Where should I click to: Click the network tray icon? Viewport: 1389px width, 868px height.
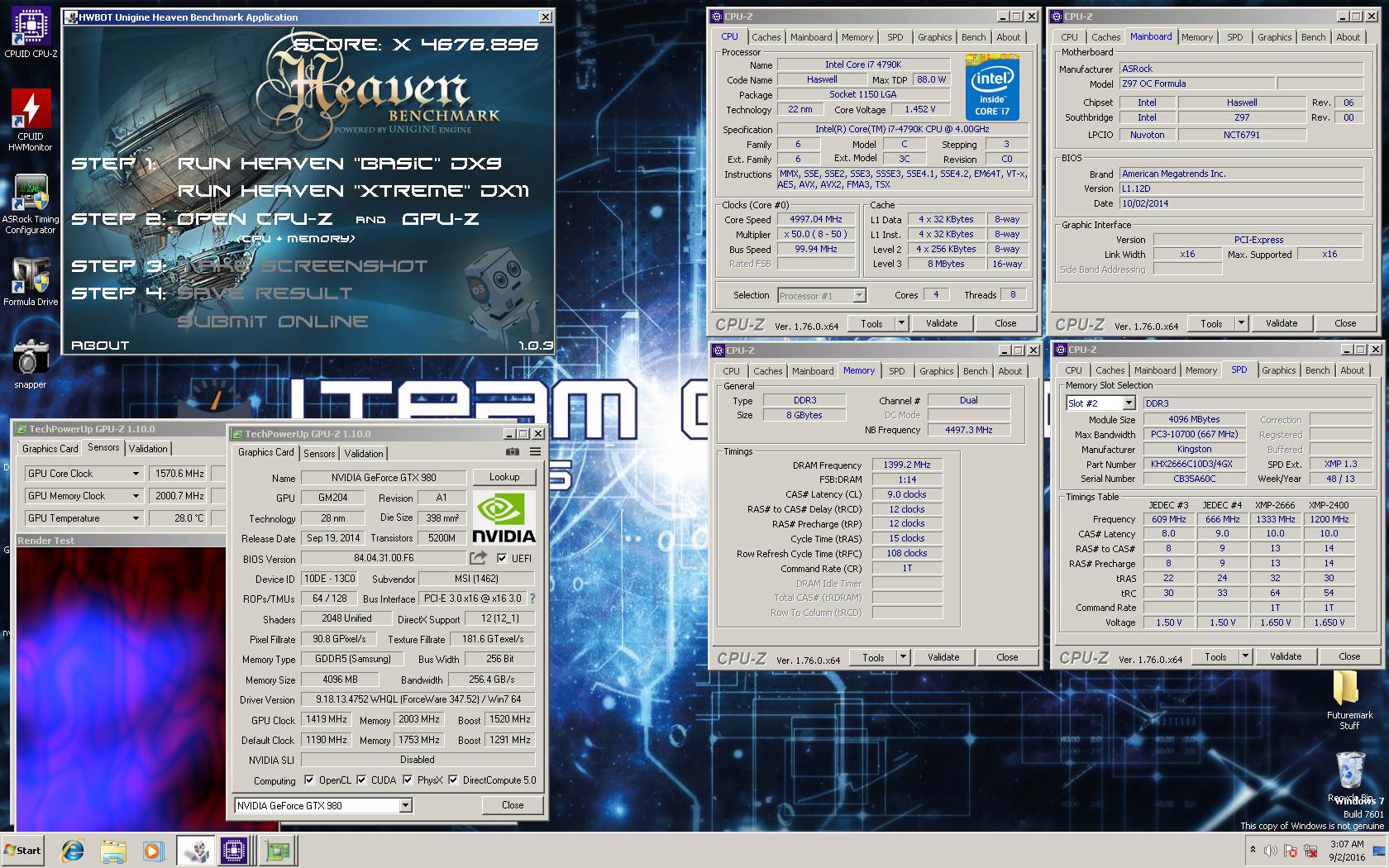[1311, 850]
